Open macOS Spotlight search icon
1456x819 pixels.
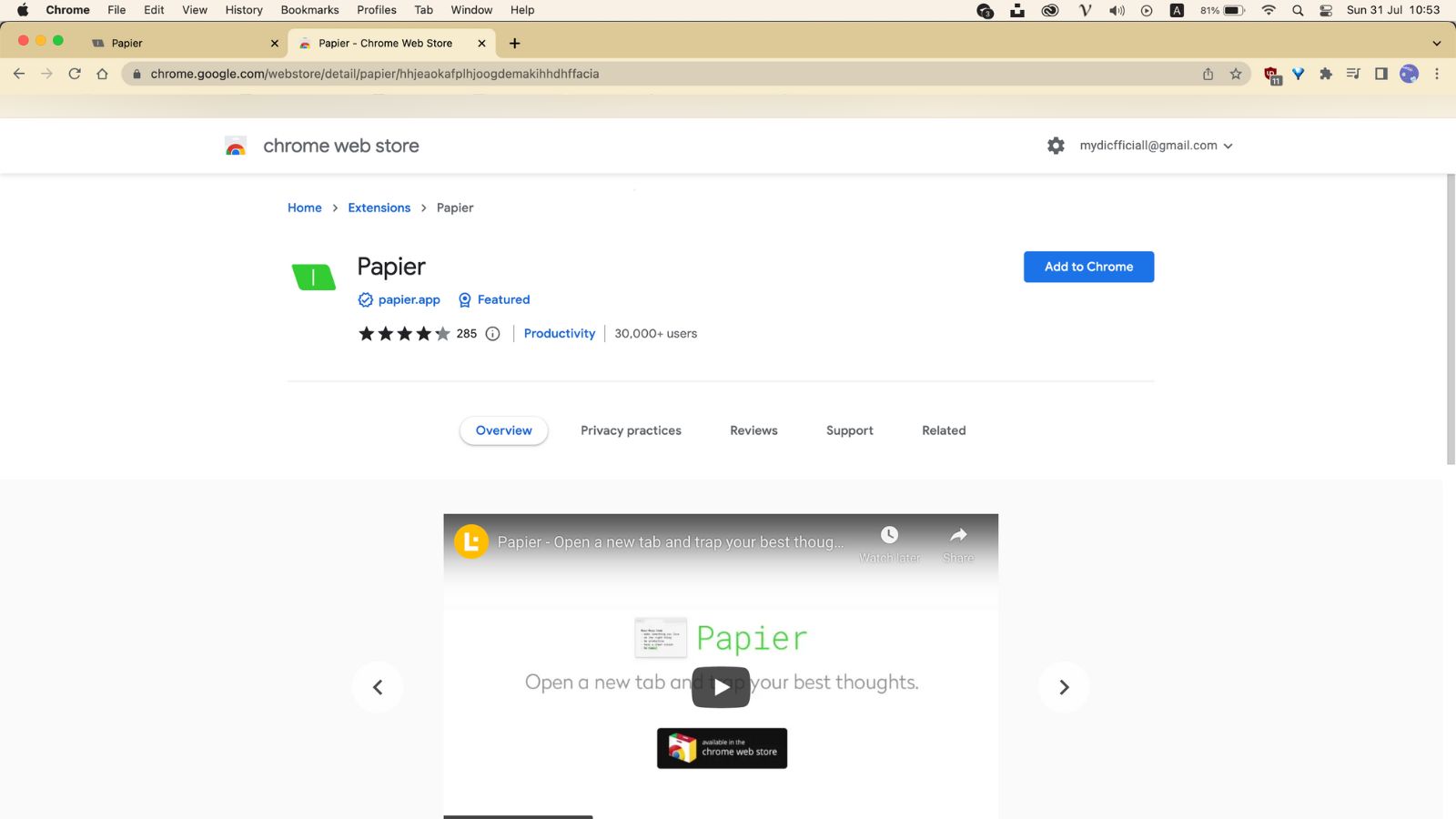tap(1298, 10)
